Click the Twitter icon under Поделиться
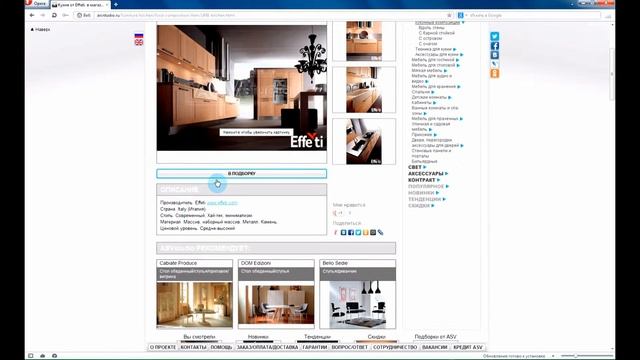Image resolution: width=640 pixels, height=360 pixels. tap(358, 232)
